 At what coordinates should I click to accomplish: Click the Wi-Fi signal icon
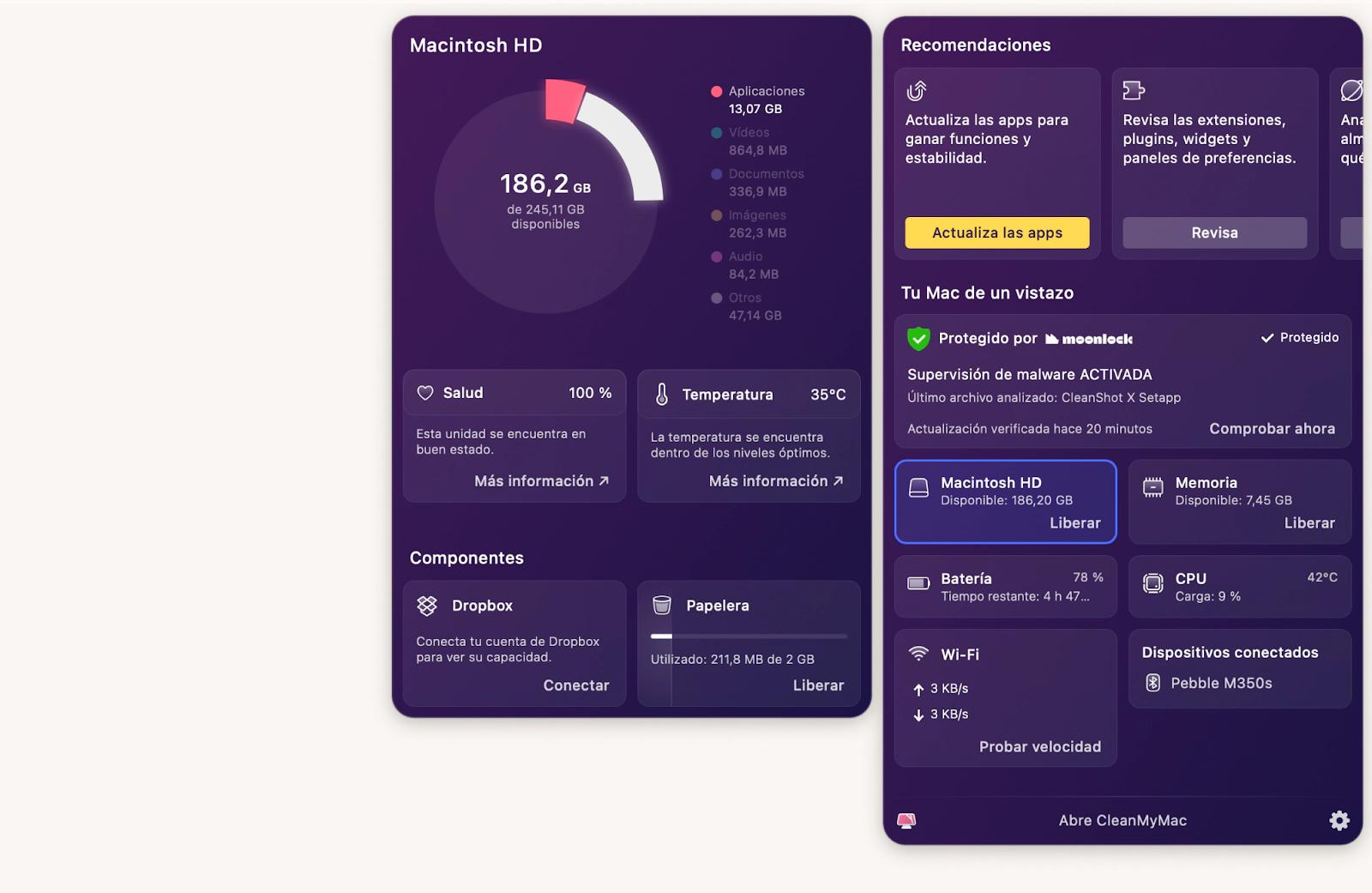(x=918, y=654)
